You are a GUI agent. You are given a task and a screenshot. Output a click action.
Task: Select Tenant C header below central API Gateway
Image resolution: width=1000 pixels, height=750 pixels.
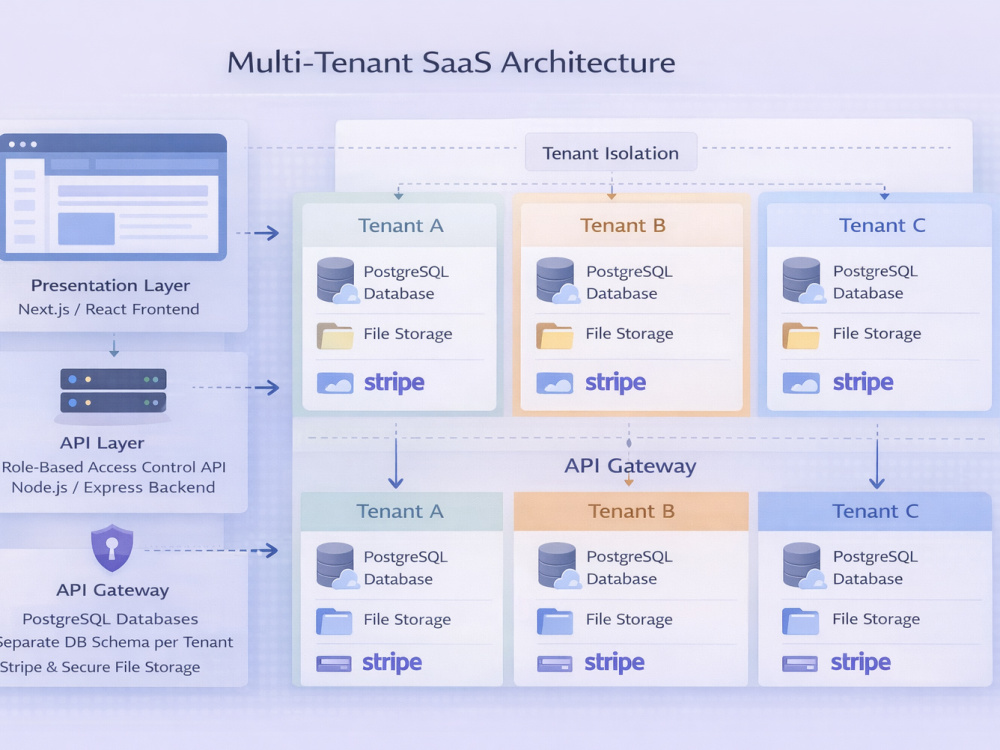[875, 511]
